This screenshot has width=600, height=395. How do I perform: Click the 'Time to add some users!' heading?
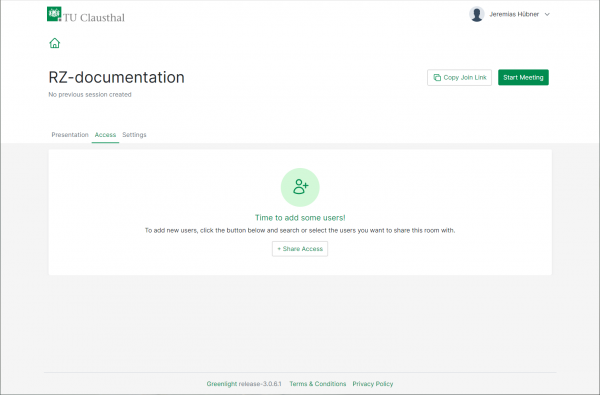pyautogui.click(x=300, y=218)
